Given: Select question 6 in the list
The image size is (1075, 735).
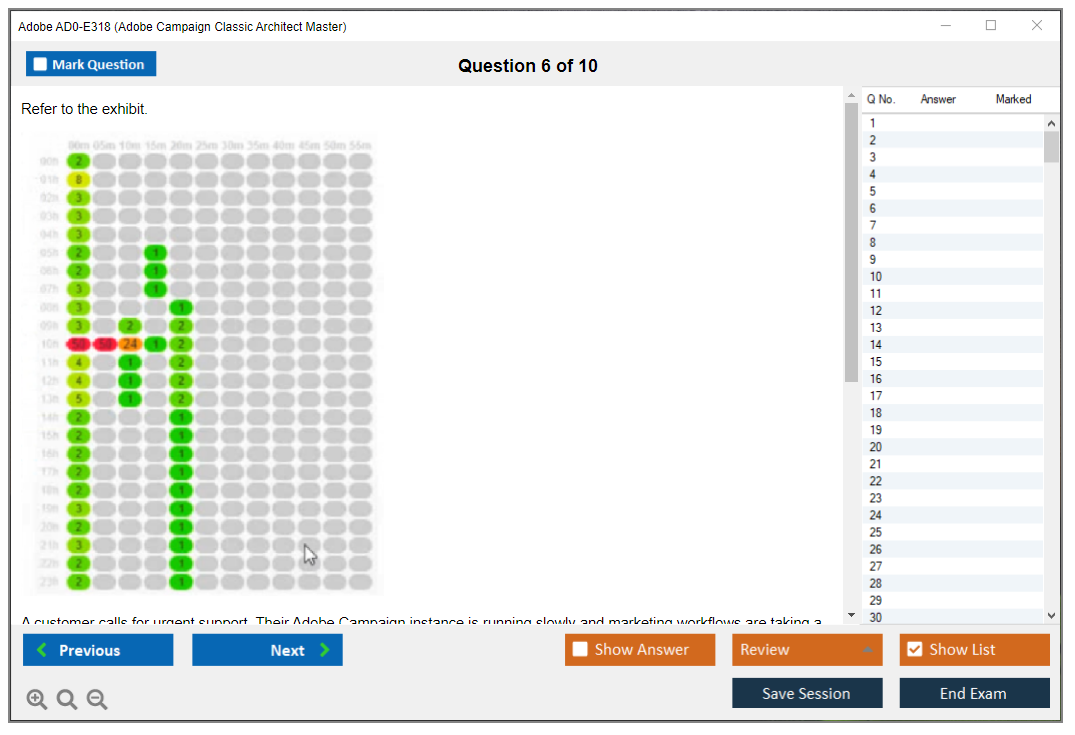Looking at the screenshot, I should [873, 208].
